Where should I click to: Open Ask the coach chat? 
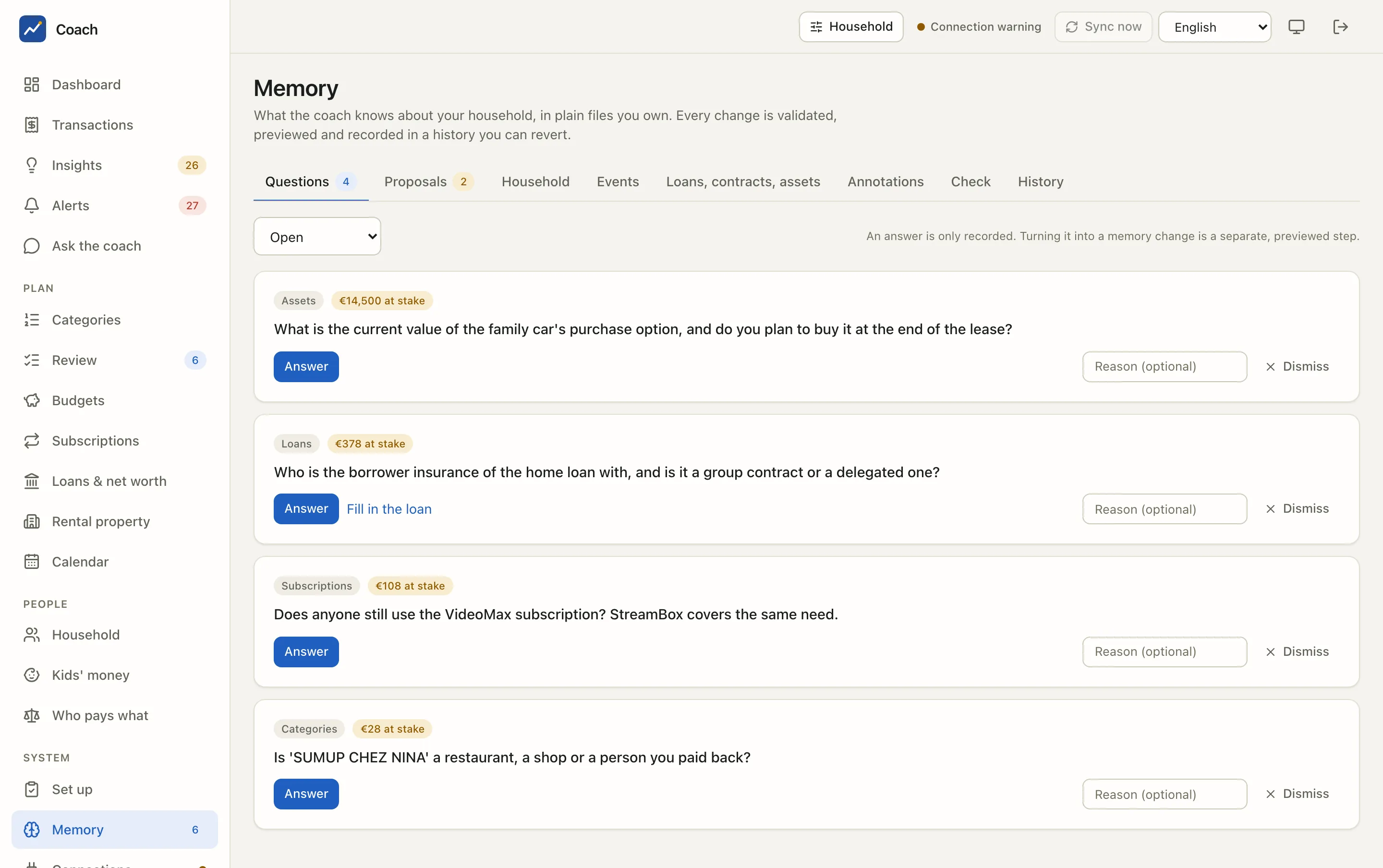(x=114, y=246)
